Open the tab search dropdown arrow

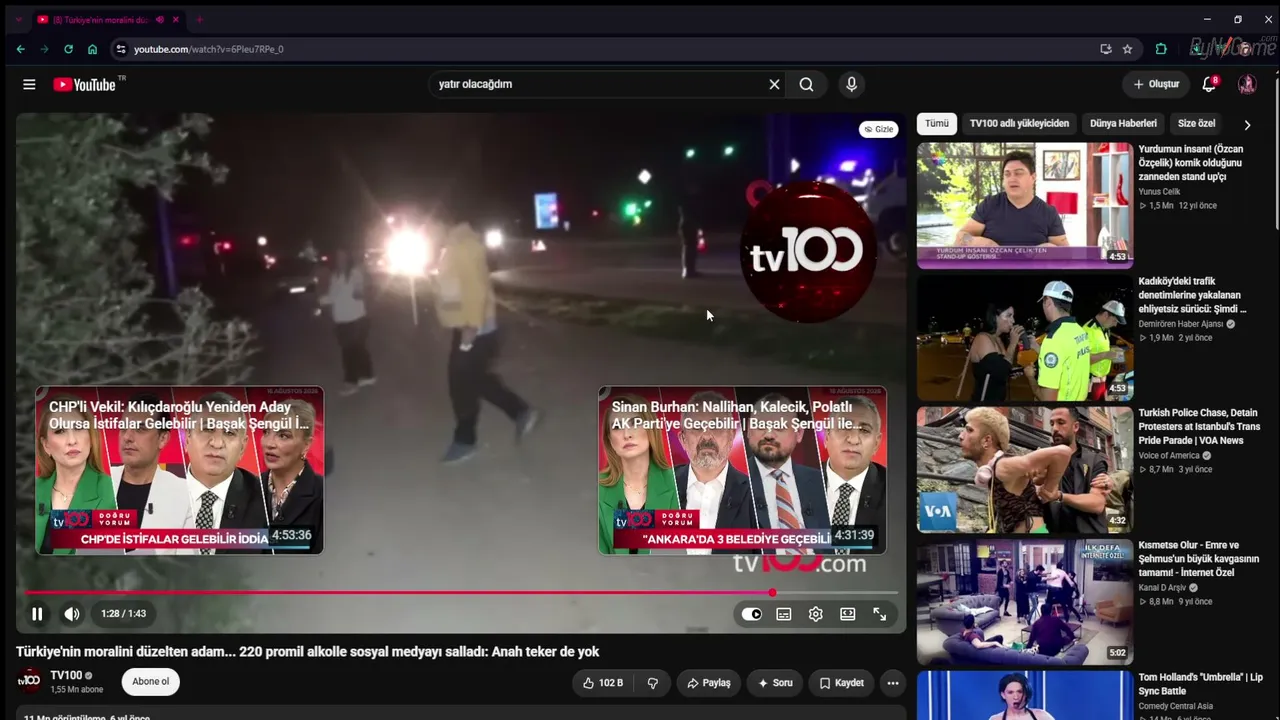(x=18, y=20)
